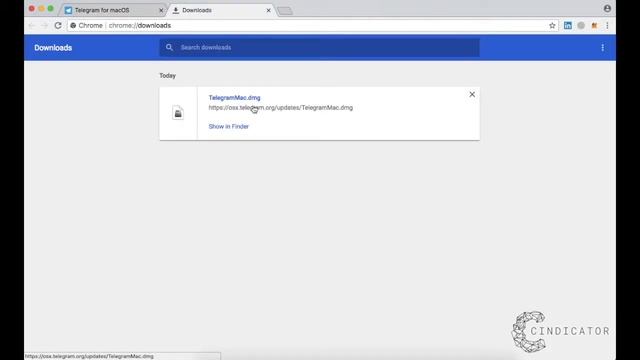Open the Downloads page more-actions menu
Screen dimensions: 640x360
(x=602, y=48)
